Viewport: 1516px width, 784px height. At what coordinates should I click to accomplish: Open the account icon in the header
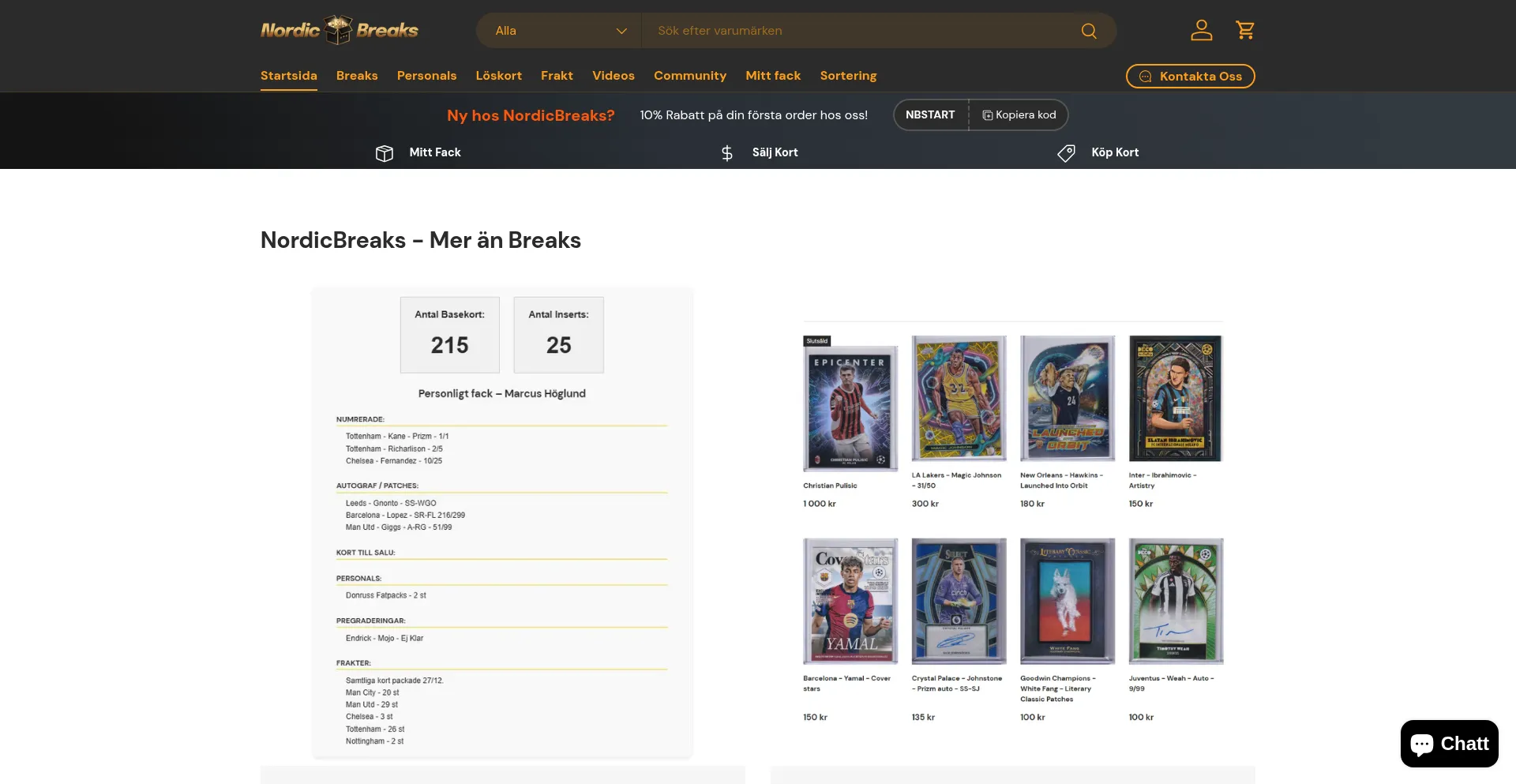pos(1202,30)
